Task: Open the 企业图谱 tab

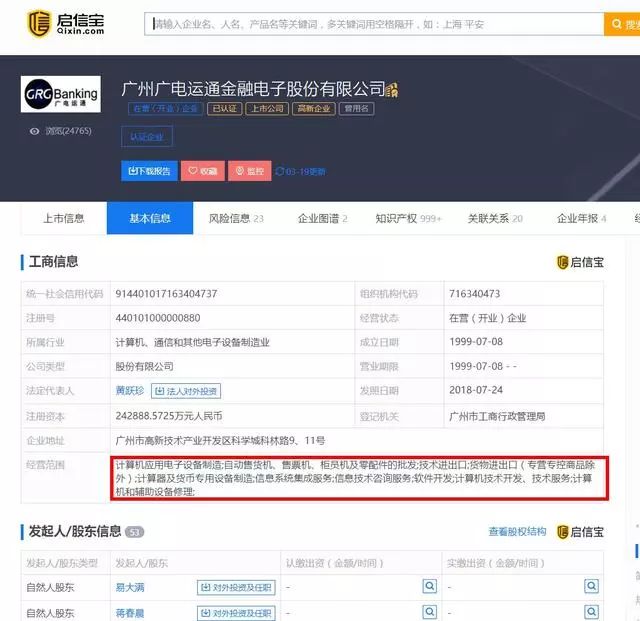Action: coord(322,218)
